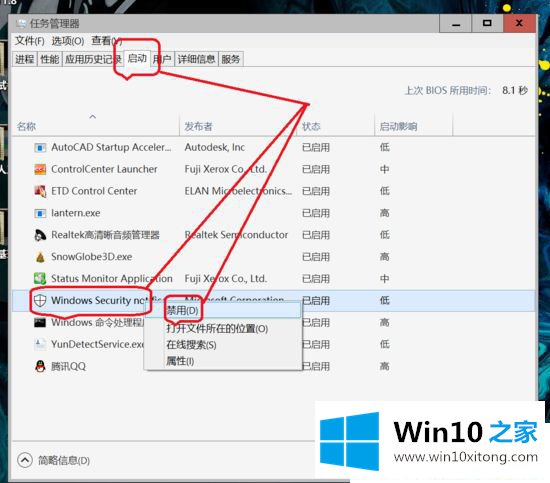This screenshot has height=483, width=550.
Task: Open the 文件(F) menu
Action: pos(29,41)
